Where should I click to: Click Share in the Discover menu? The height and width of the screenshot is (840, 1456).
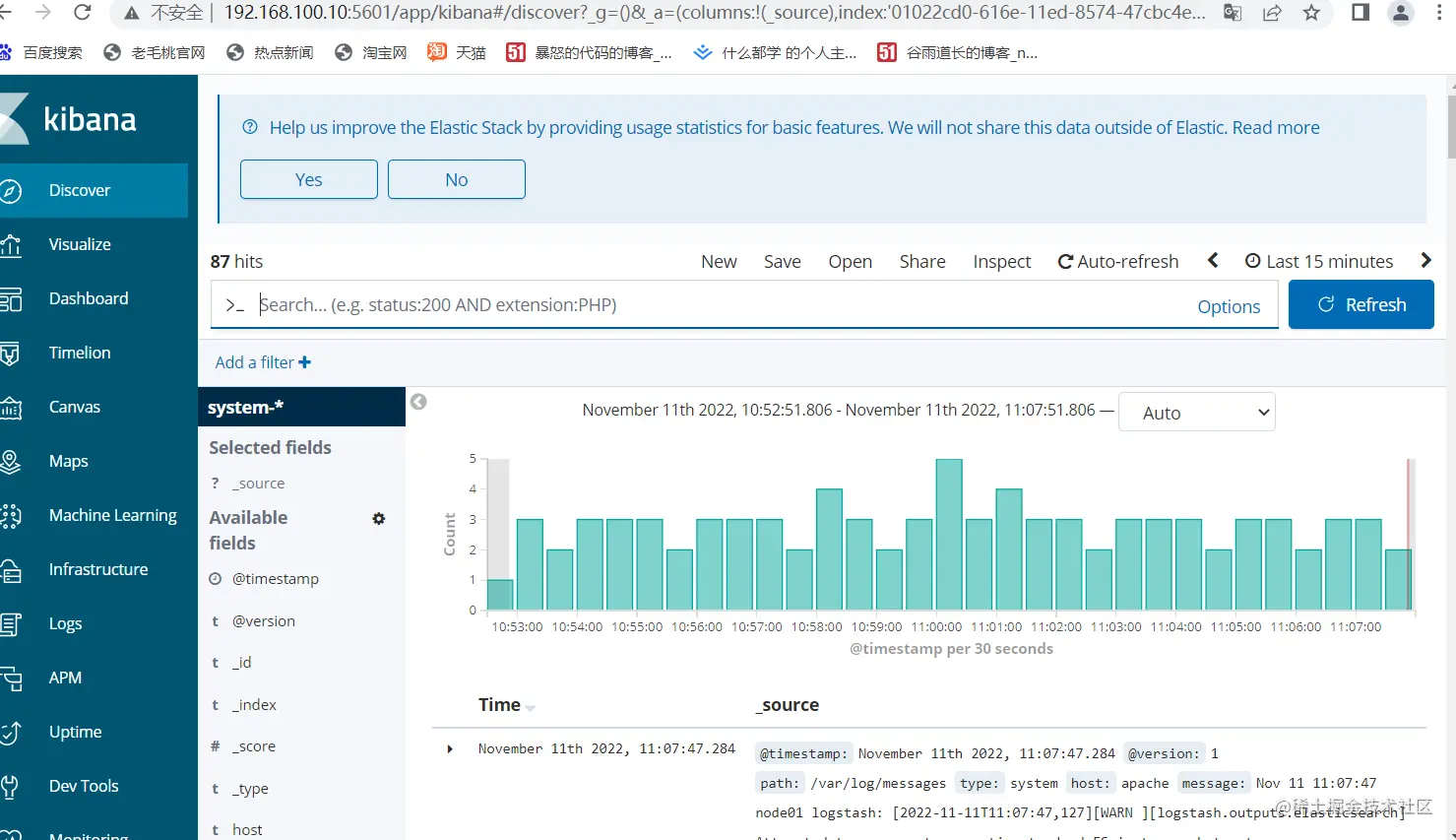[x=922, y=261]
